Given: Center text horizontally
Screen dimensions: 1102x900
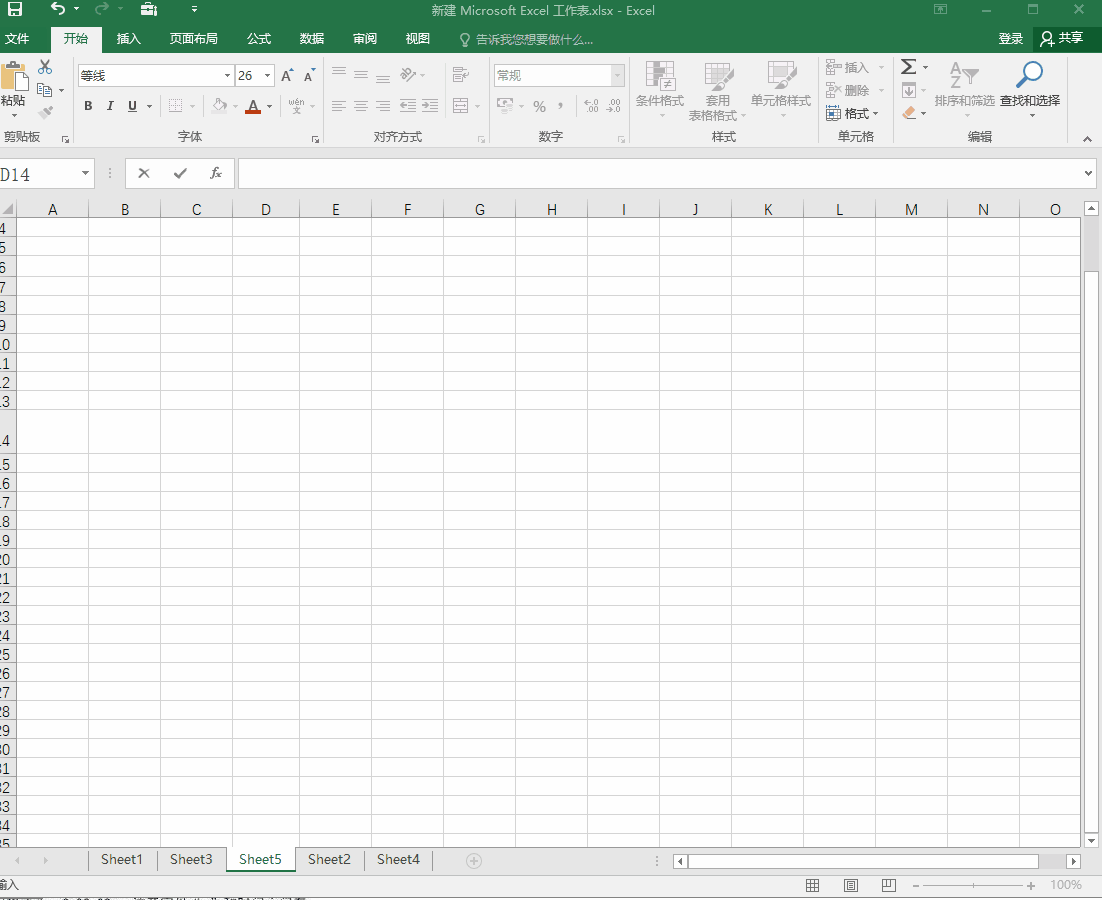Looking at the screenshot, I should click(361, 106).
